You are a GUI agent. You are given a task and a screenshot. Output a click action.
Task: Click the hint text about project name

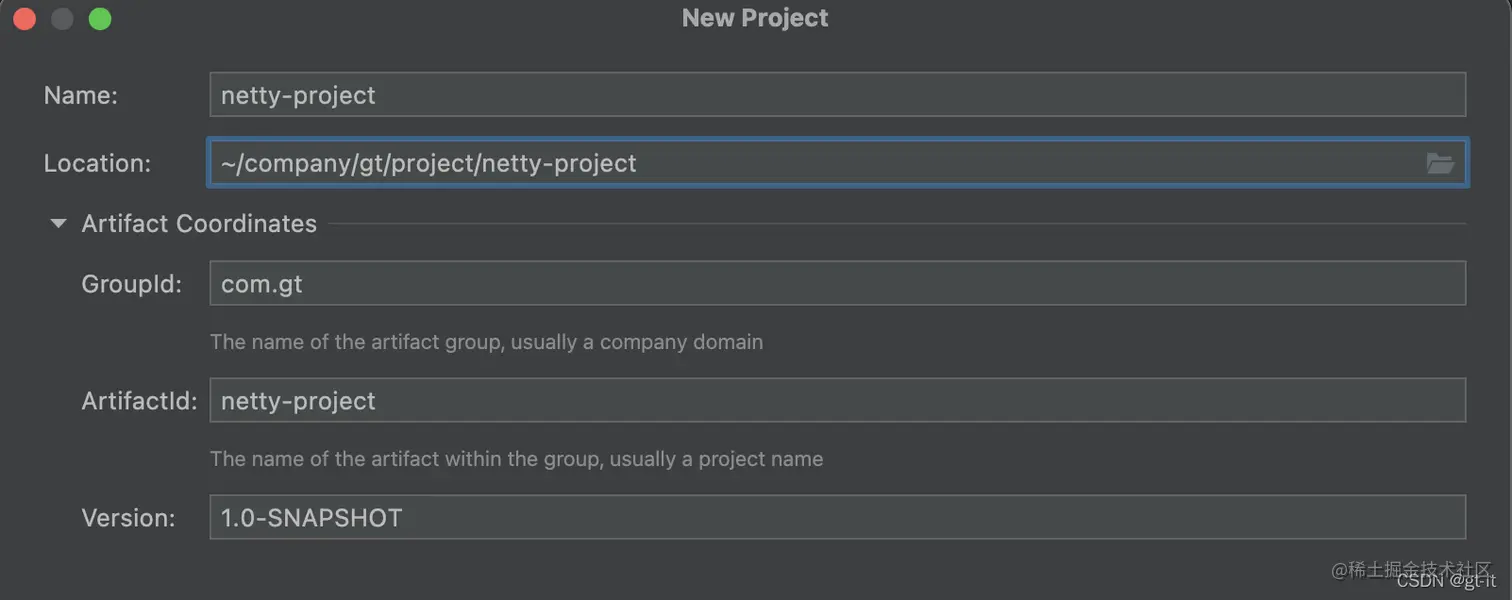pos(516,459)
